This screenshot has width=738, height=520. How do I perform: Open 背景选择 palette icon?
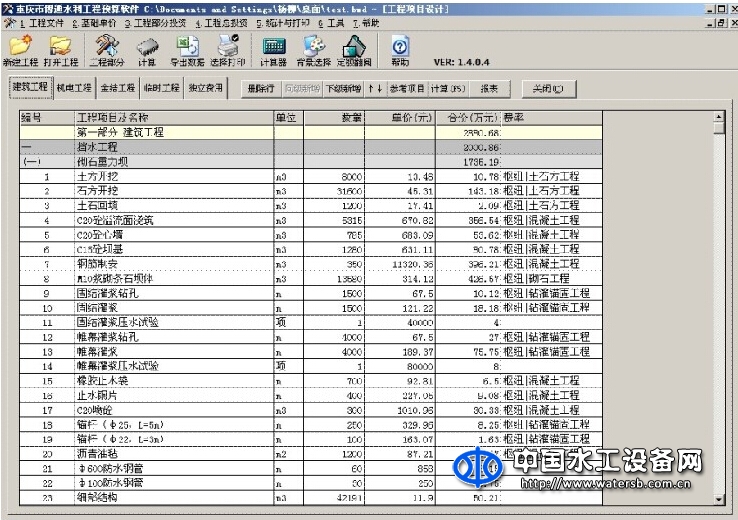(314, 51)
